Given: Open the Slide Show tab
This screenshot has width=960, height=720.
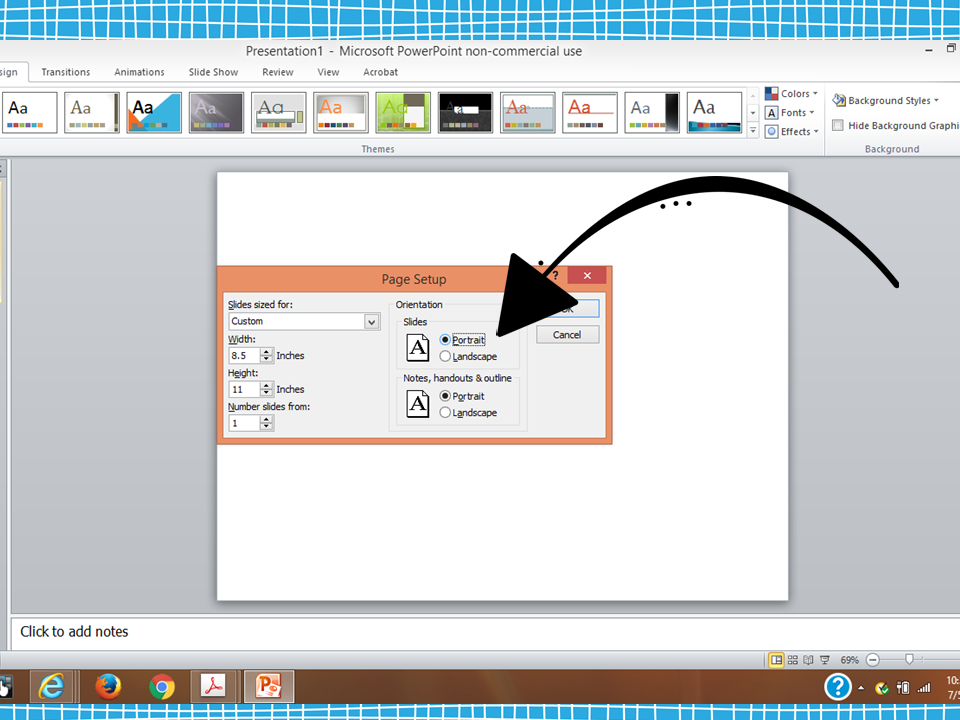Looking at the screenshot, I should [x=213, y=72].
